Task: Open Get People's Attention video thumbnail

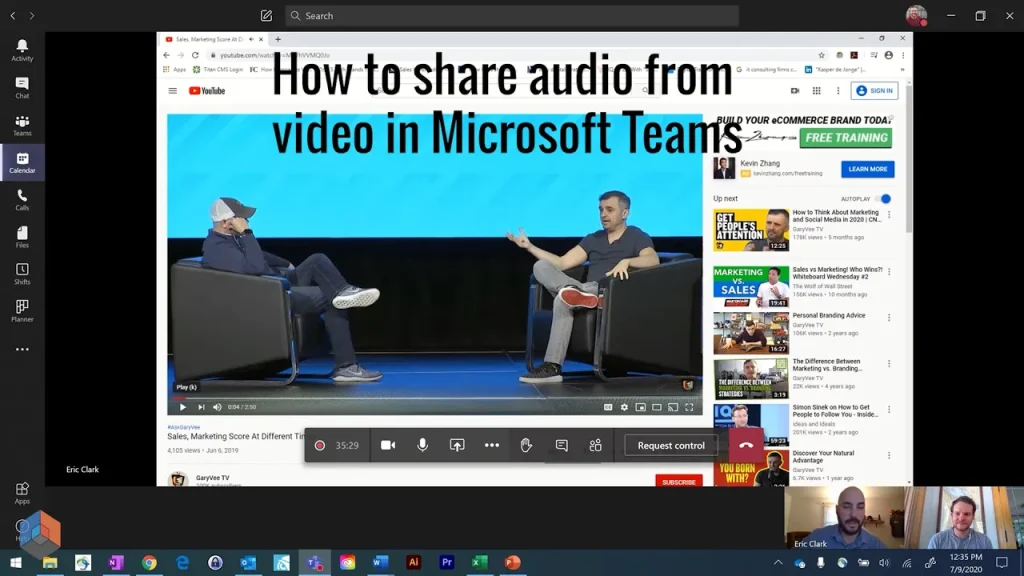Action: point(751,230)
